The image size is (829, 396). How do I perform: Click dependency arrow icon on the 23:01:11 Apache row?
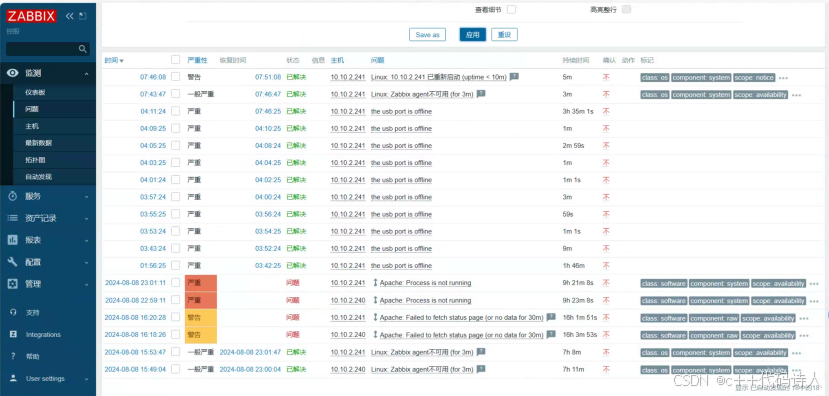pos(375,283)
